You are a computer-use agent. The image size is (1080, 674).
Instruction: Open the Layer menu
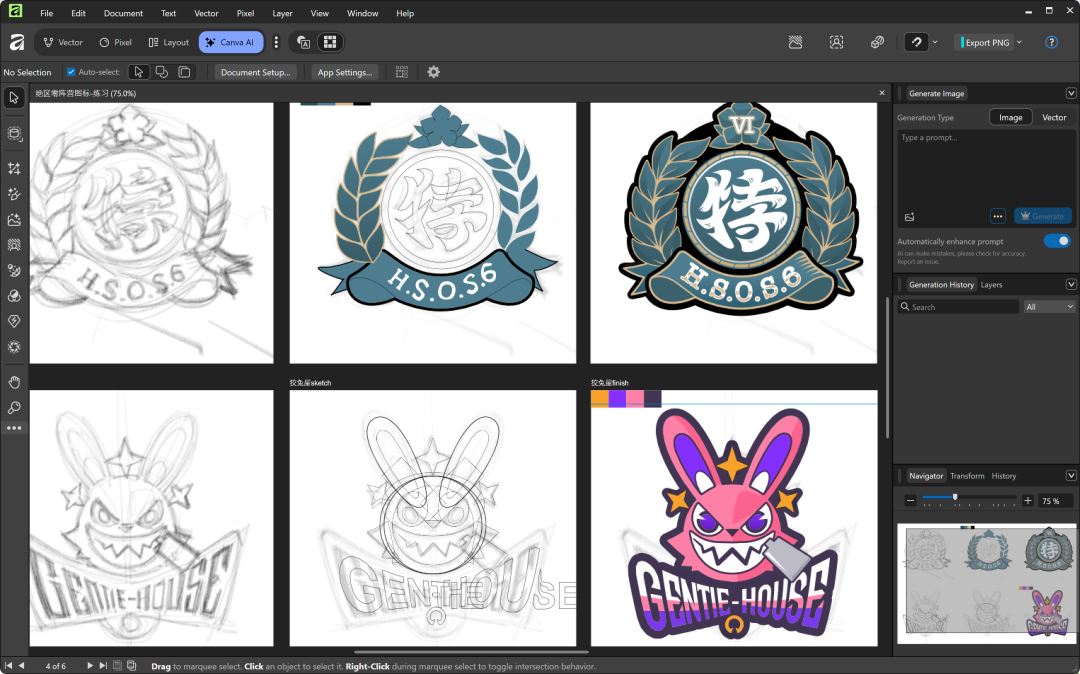pyautogui.click(x=282, y=13)
